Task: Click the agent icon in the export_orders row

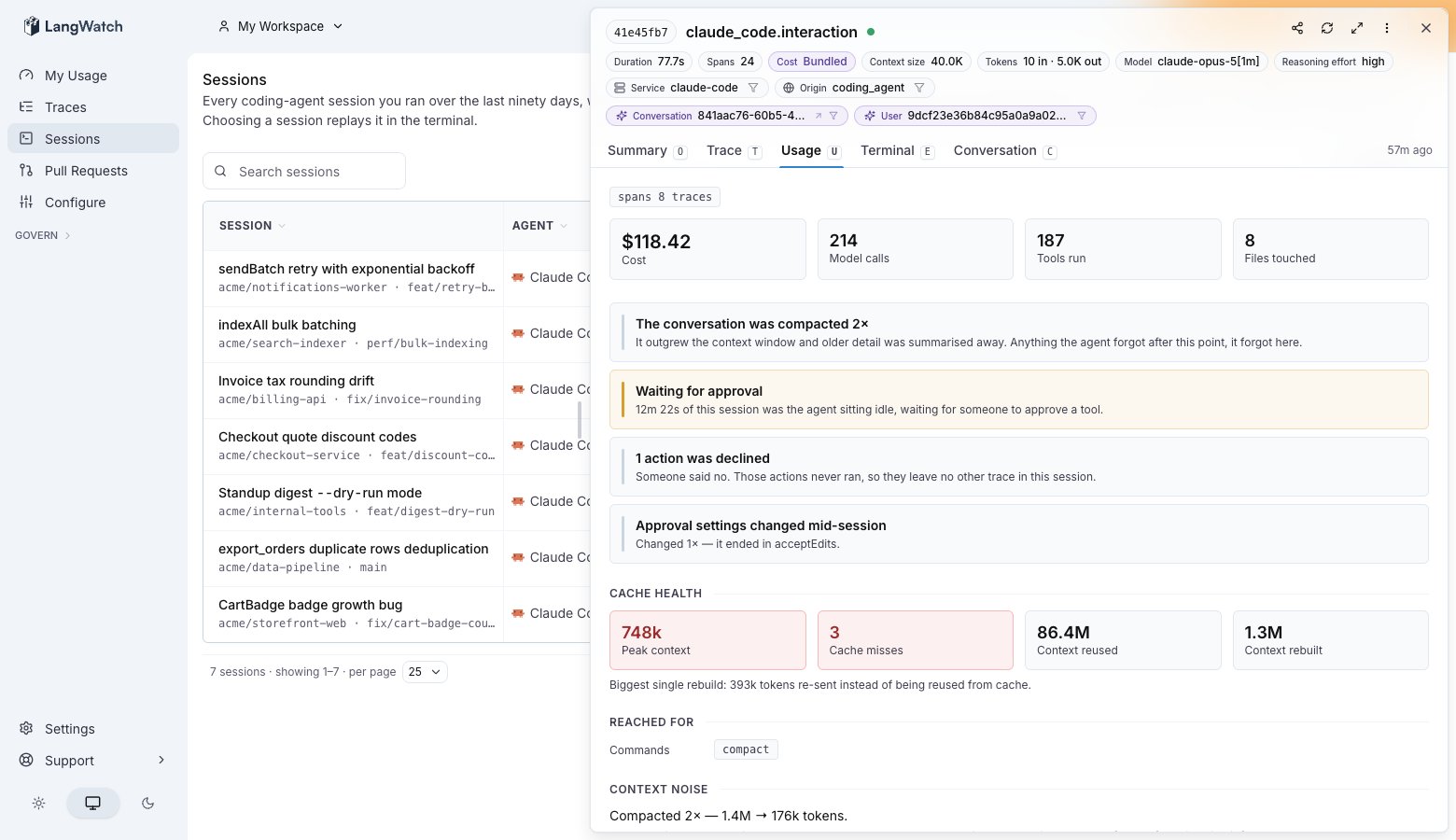Action: coord(518,557)
